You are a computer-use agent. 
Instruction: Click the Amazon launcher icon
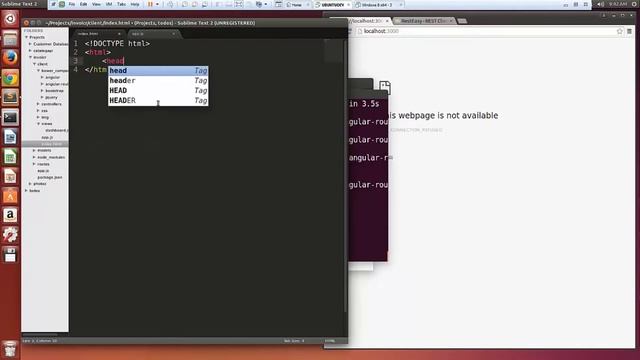coord(10,215)
